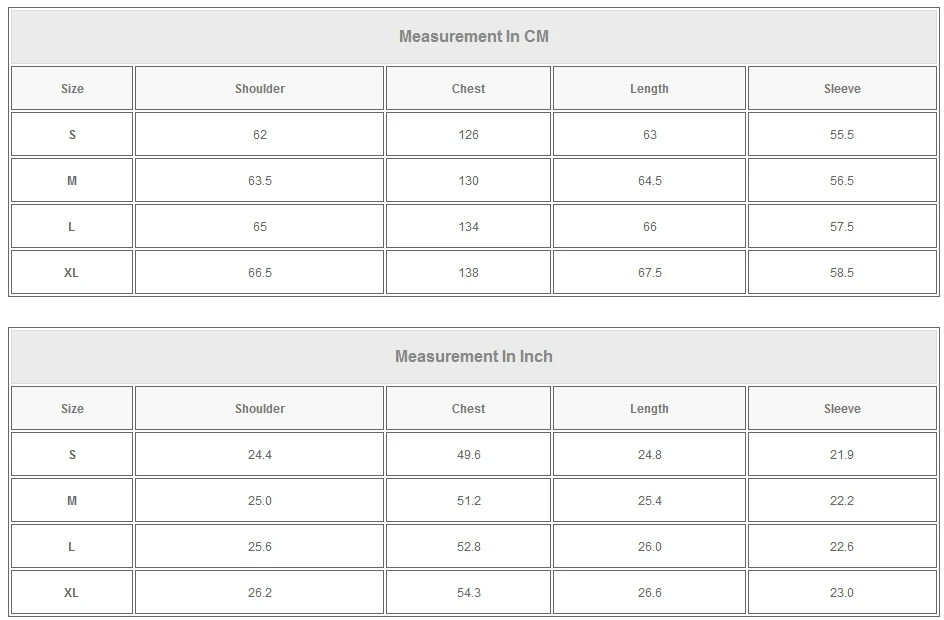Image resolution: width=944 pixels, height=620 pixels.
Task: Select the sleeve value 57.5 cell
Action: [842, 227]
